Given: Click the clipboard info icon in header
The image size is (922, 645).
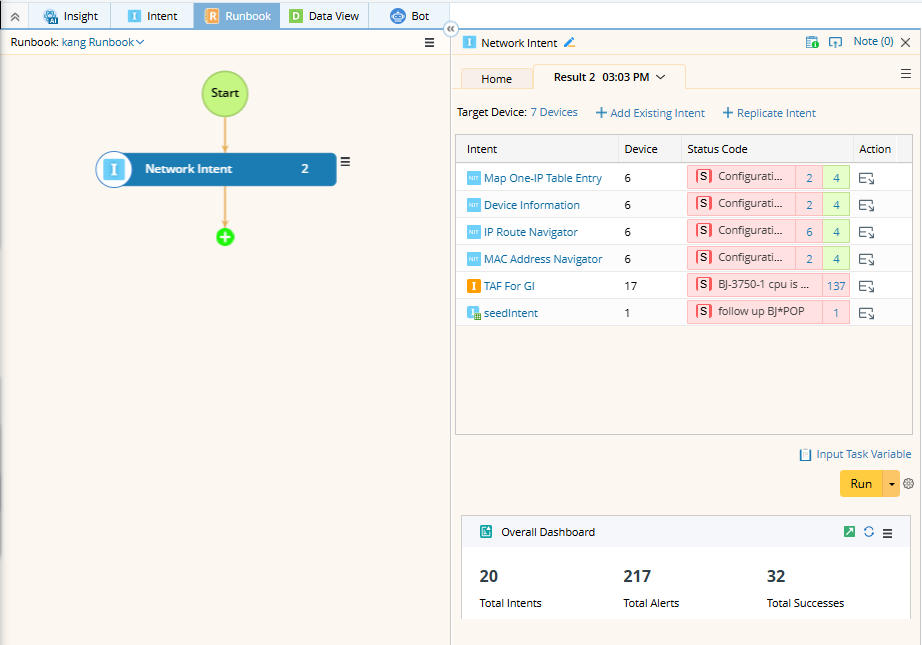Looking at the screenshot, I should click(812, 42).
